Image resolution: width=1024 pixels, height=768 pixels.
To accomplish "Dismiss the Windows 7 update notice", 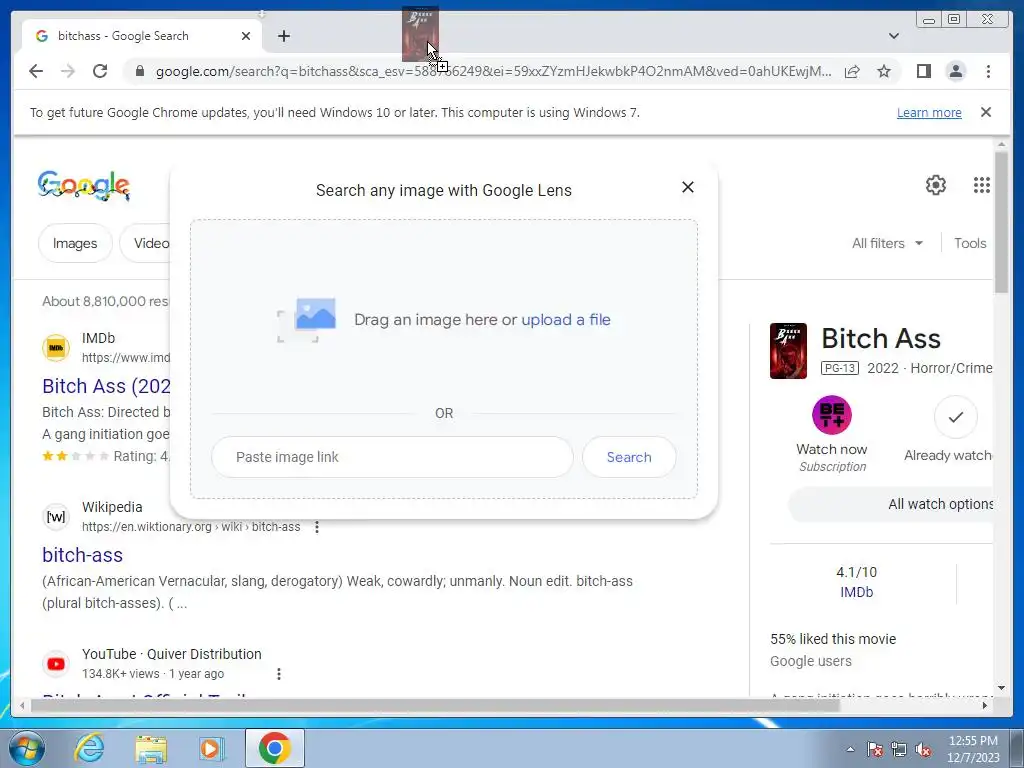I will (x=986, y=112).
